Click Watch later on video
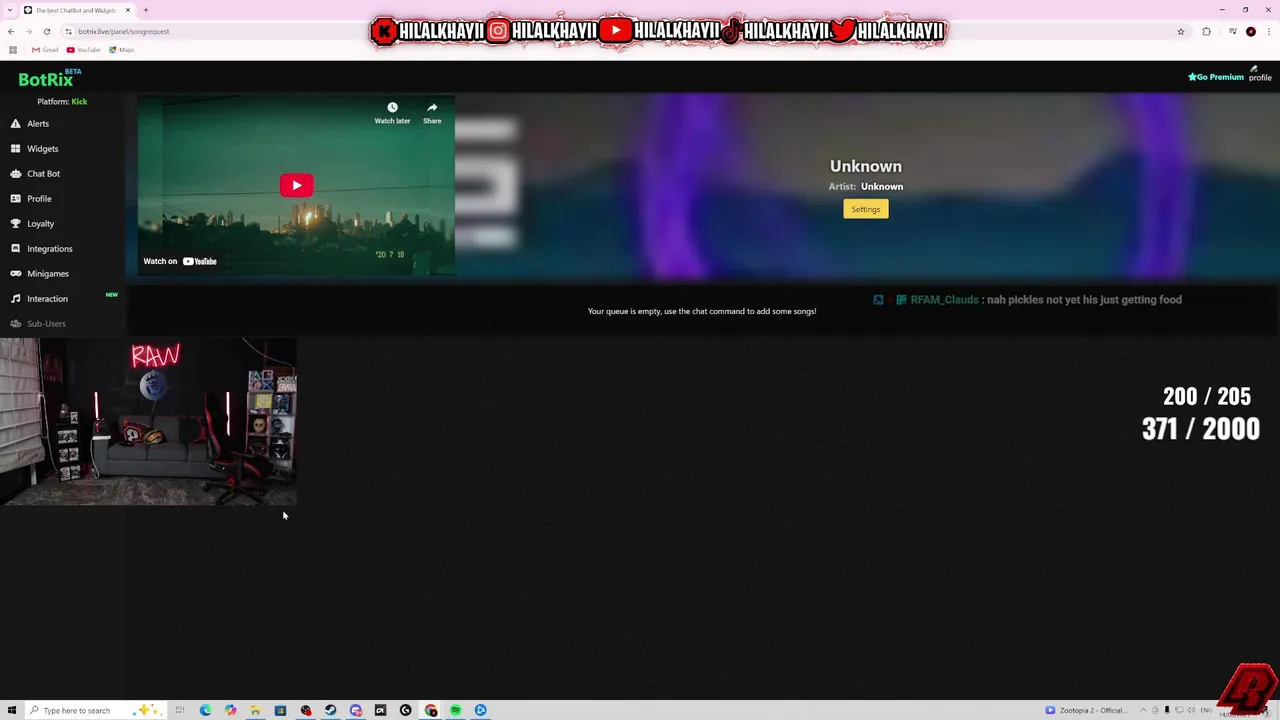The image size is (1280, 720). 392,113
